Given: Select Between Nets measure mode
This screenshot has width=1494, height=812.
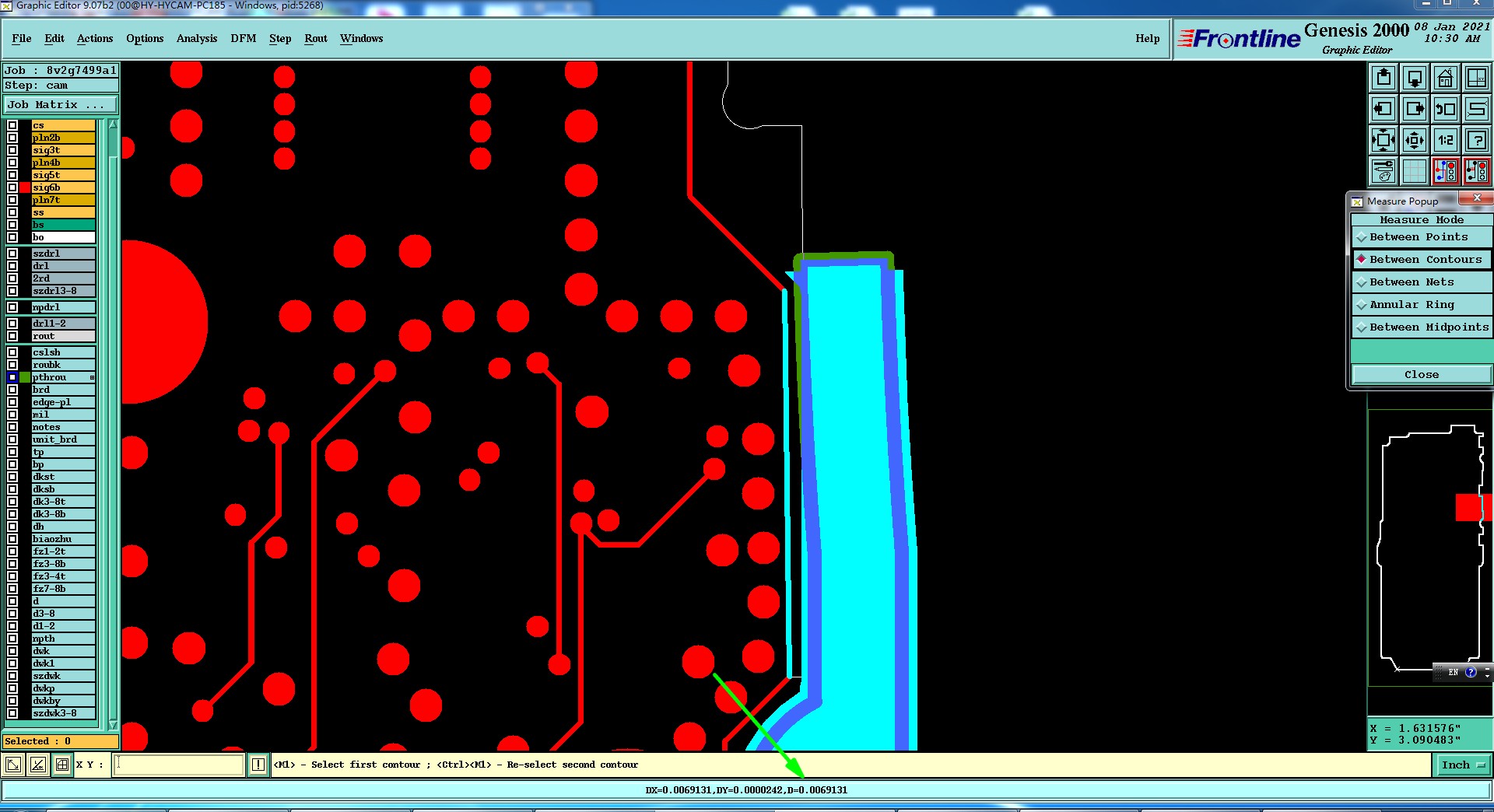Looking at the screenshot, I should tap(1422, 282).
